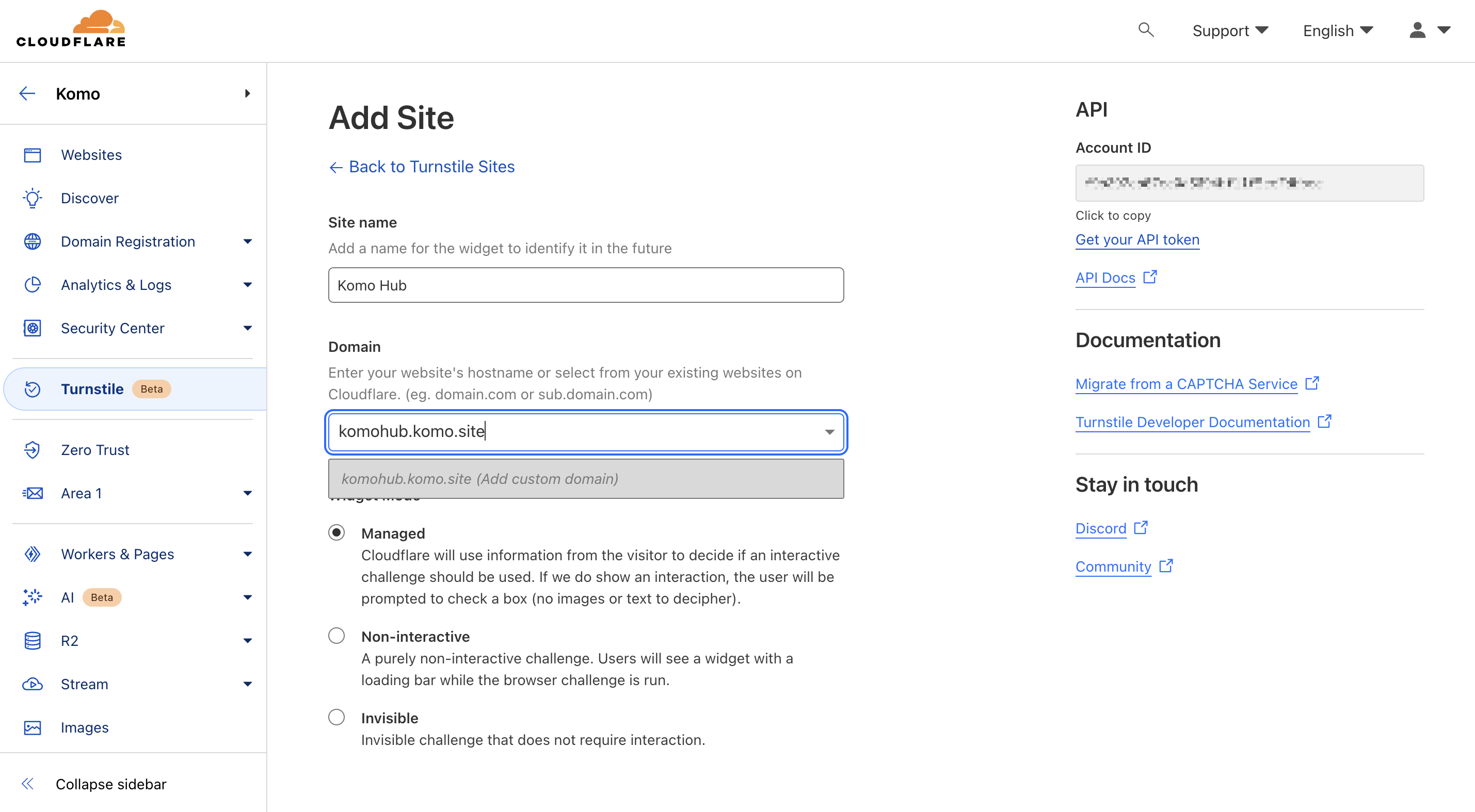Open Turnstile in the sidebar
The image size is (1475, 812).
(x=92, y=388)
